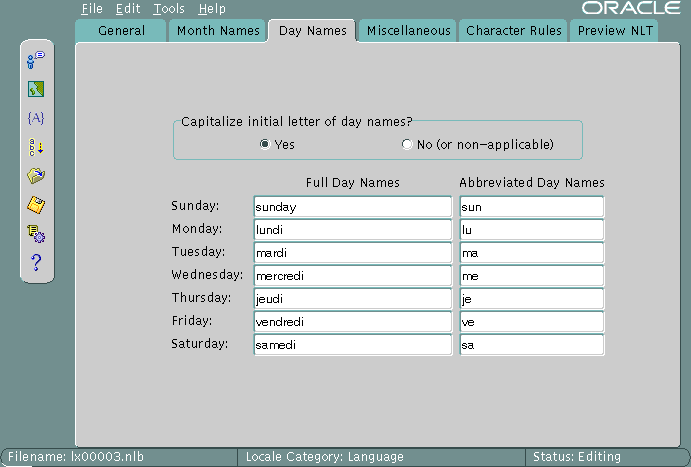Click the Wednesday abbreviated name field
Viewport: 691px width, 467px height.
pyautogui.click(x=531, y=276)
